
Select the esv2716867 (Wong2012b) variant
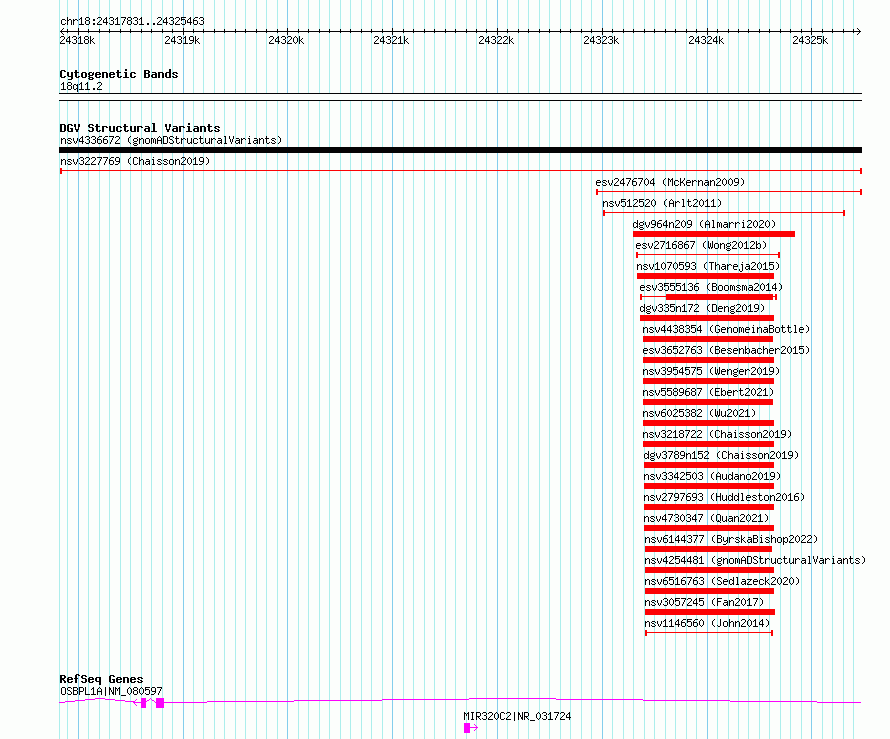pyautogui.click(x=701, y=245)
